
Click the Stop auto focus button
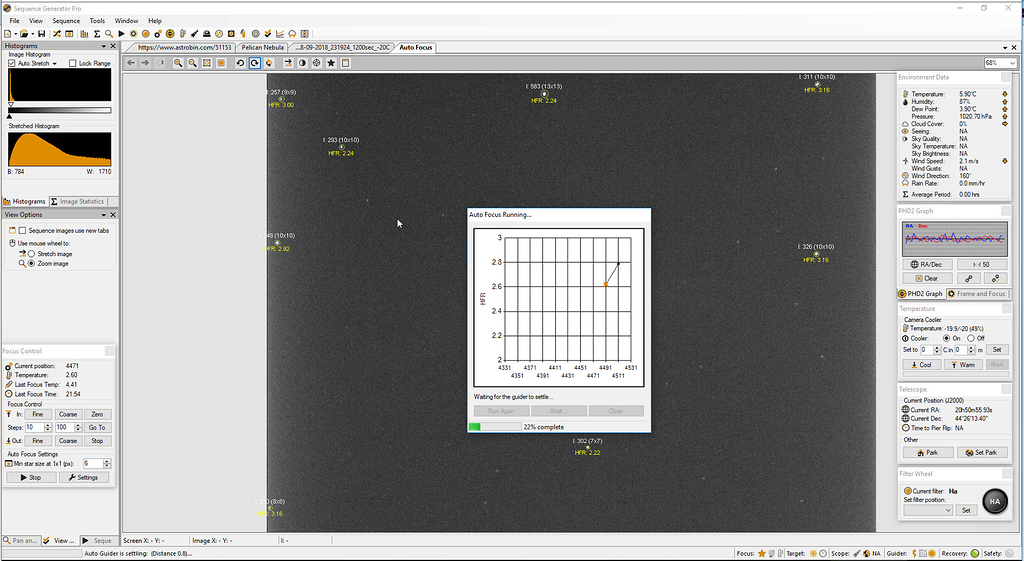coord(31,477)
